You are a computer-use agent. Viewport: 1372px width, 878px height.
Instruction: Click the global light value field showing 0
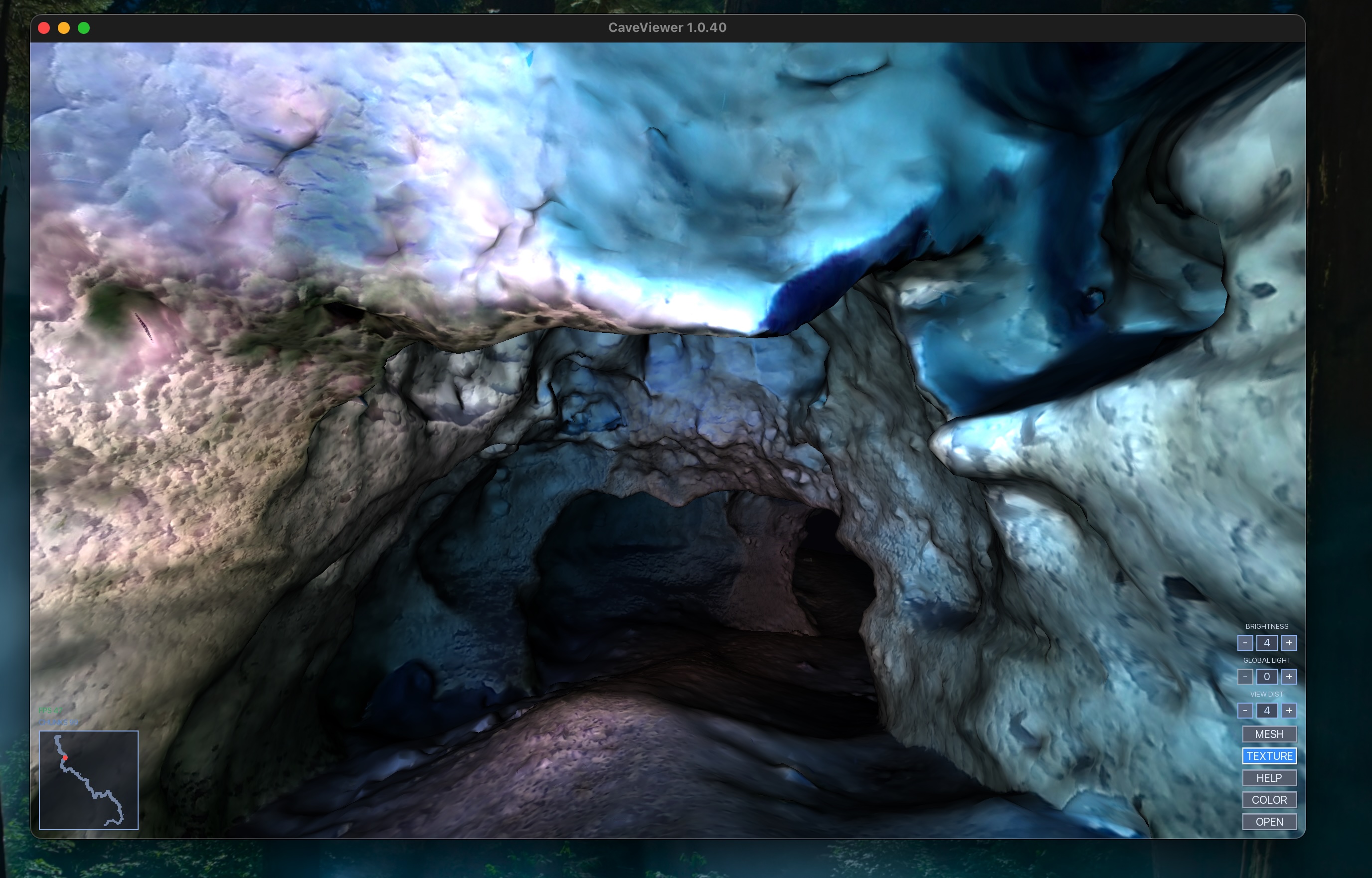coord(1267,676)
